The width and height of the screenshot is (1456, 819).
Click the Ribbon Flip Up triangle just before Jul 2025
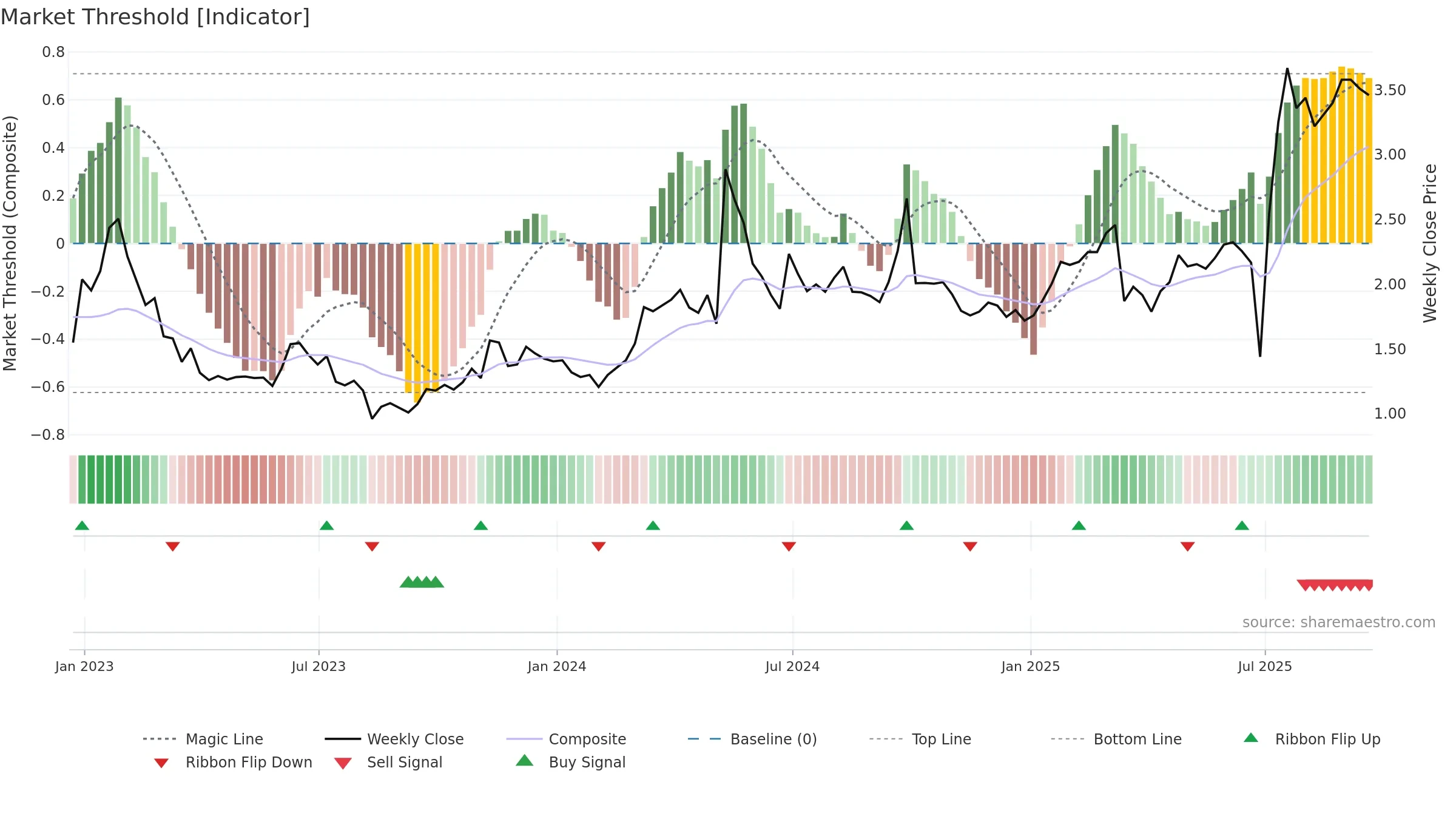click(1242, 525)
